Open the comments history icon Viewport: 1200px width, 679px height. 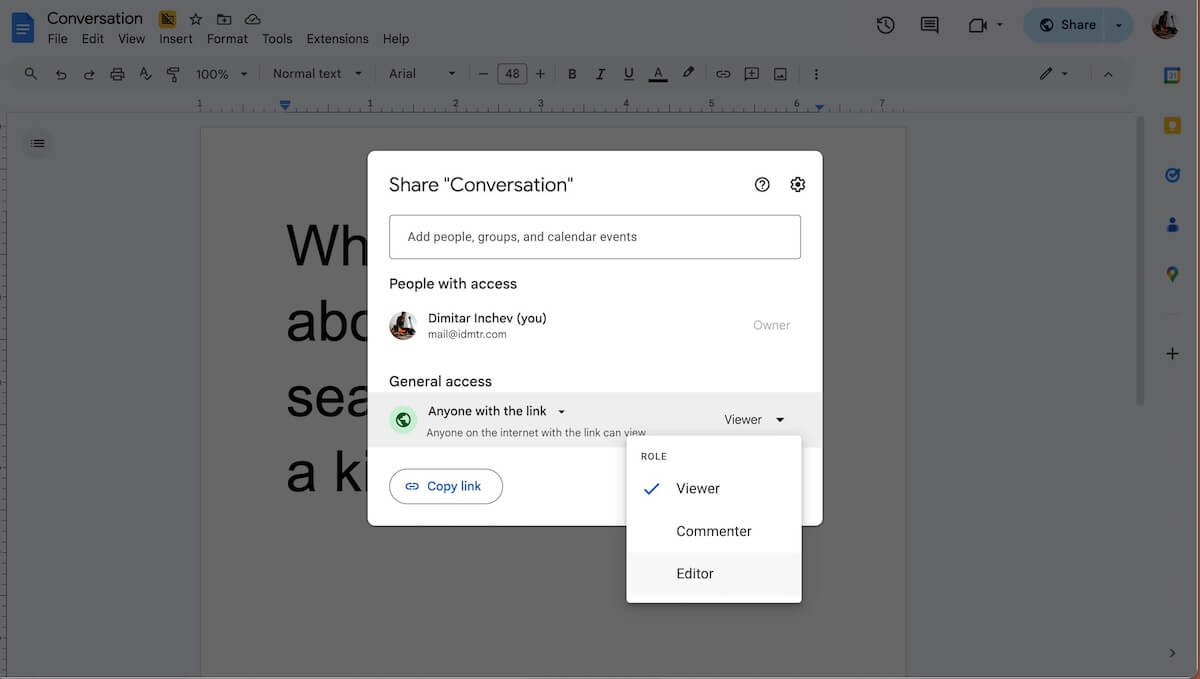929,26
